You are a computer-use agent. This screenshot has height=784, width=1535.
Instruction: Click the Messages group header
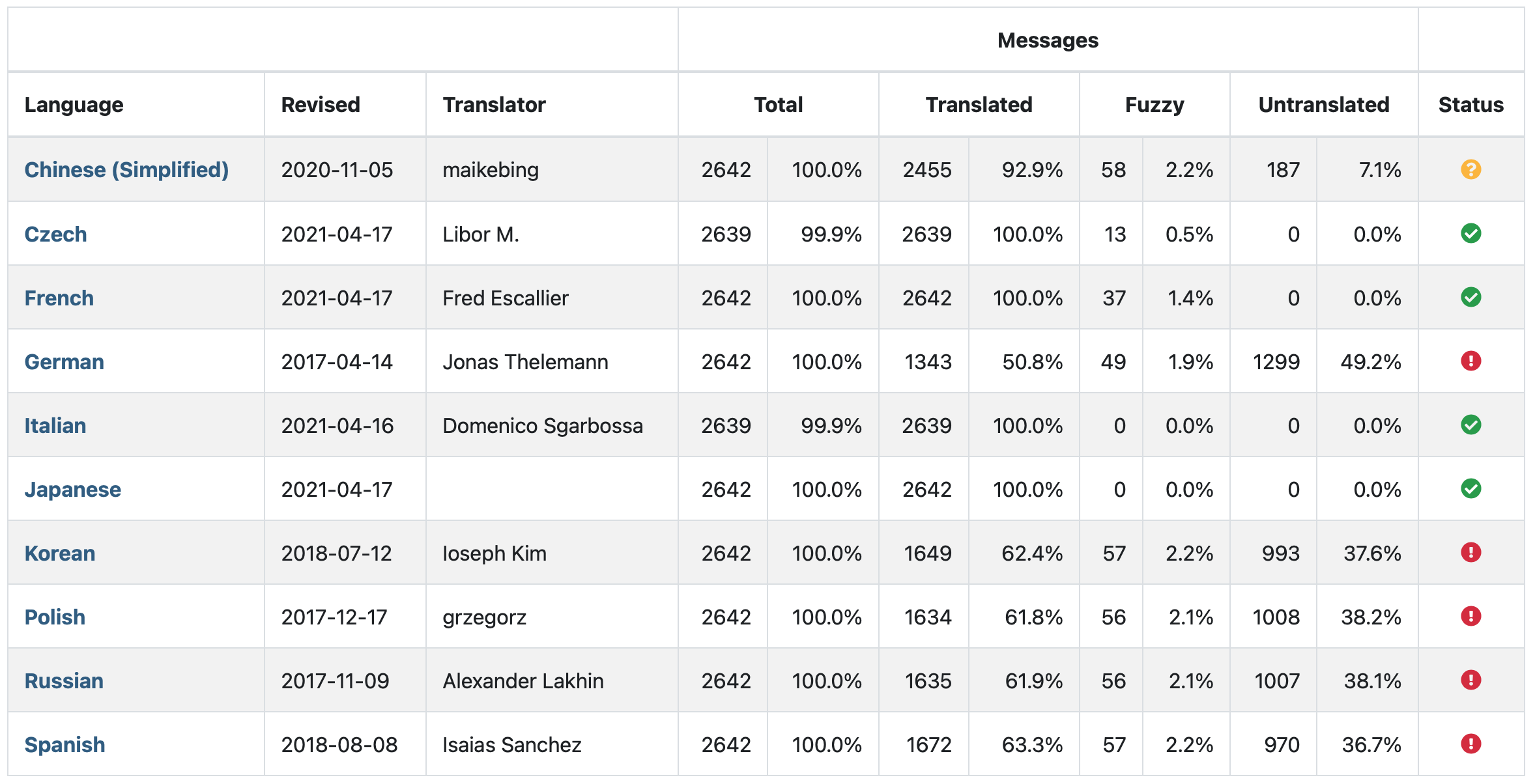tap(1047, 40)
